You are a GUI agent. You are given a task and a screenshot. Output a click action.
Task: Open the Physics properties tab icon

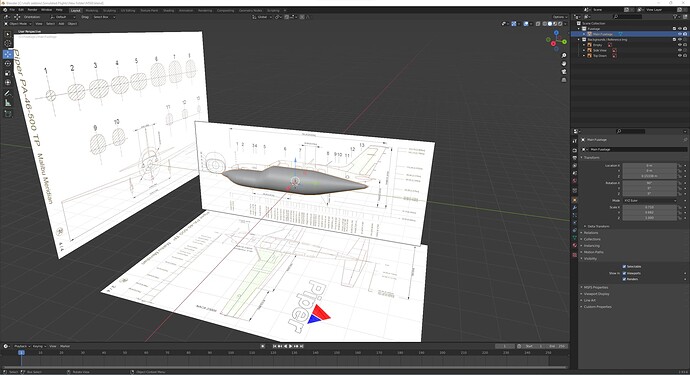point(574,223)
